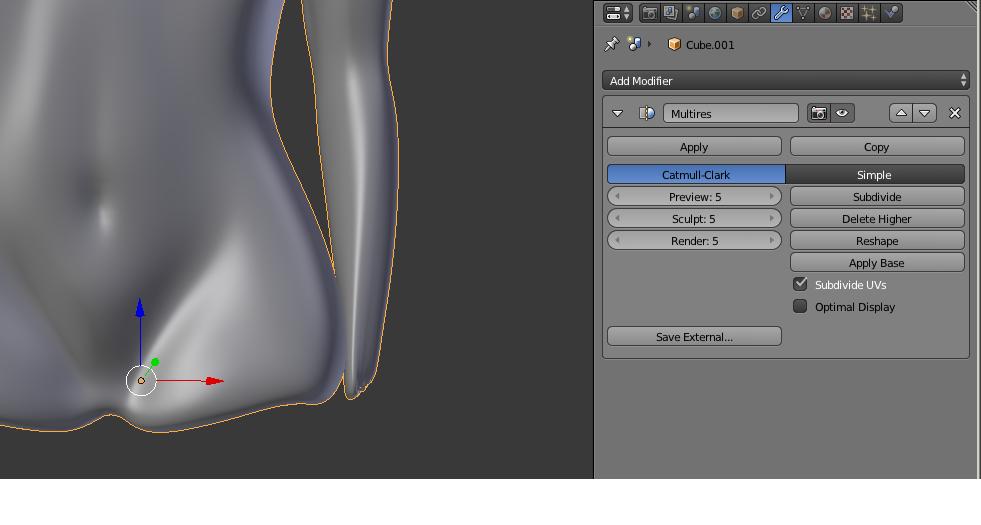Open the Render Layers properties tab
The image size is (981, 525).
tap(671, 13)
